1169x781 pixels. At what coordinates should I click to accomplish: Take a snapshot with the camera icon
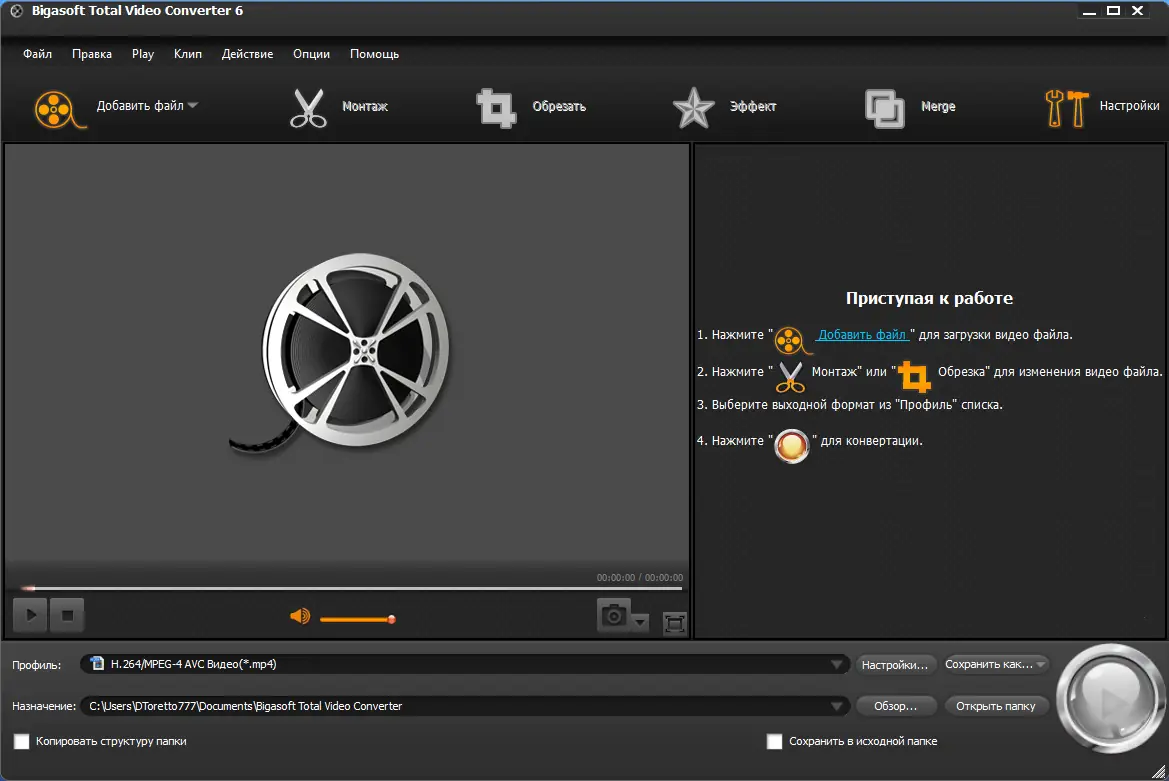(613, 615)
